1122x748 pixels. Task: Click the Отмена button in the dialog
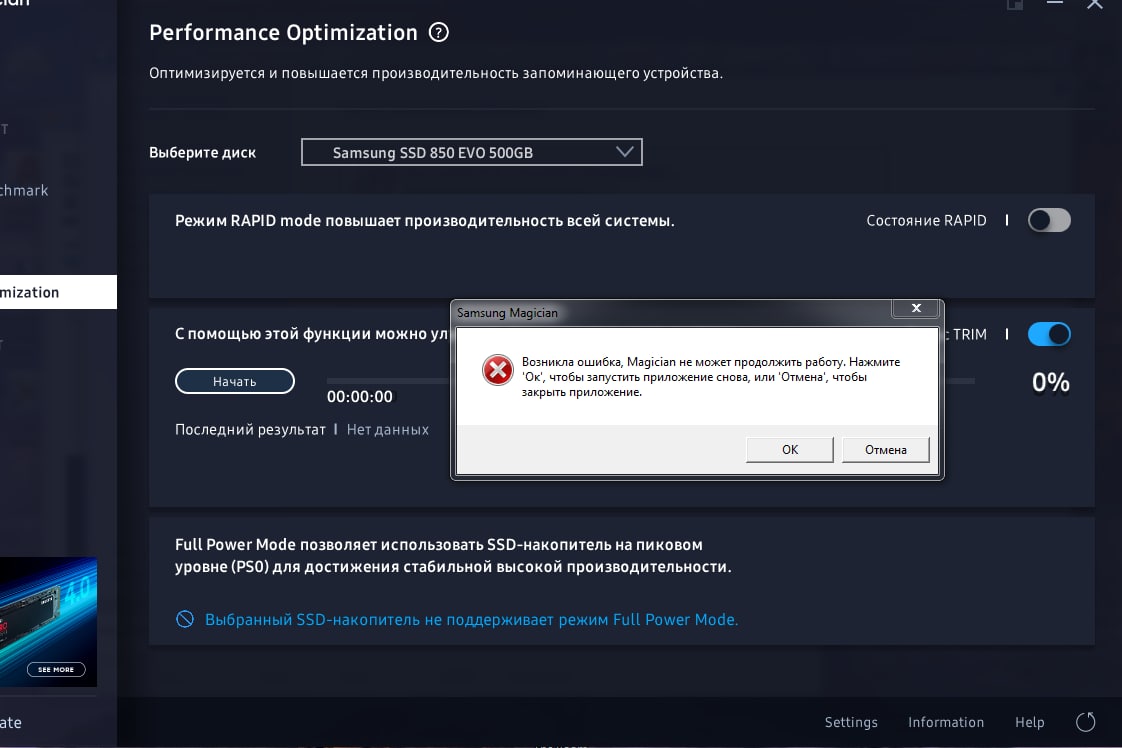click(x=885, y=450)
